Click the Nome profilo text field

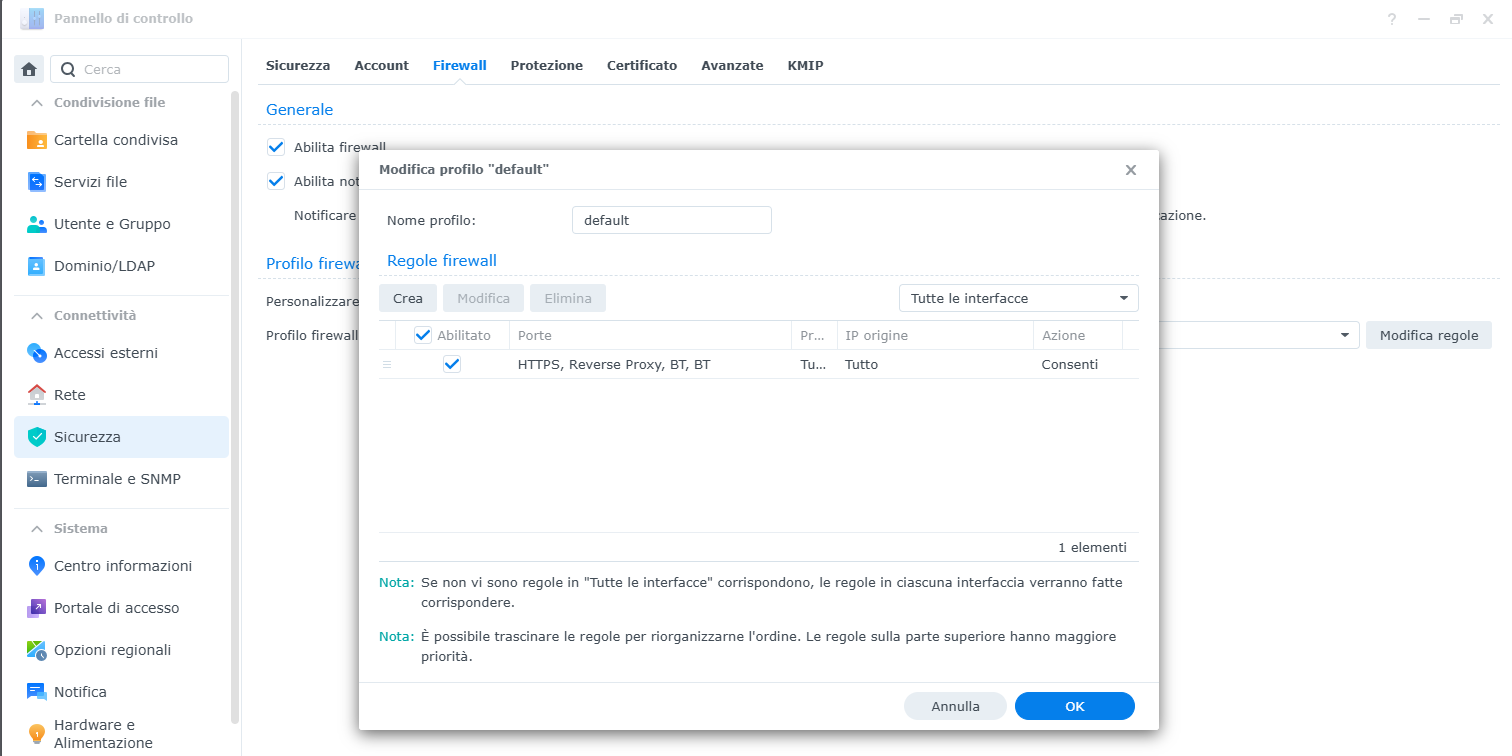671,220
